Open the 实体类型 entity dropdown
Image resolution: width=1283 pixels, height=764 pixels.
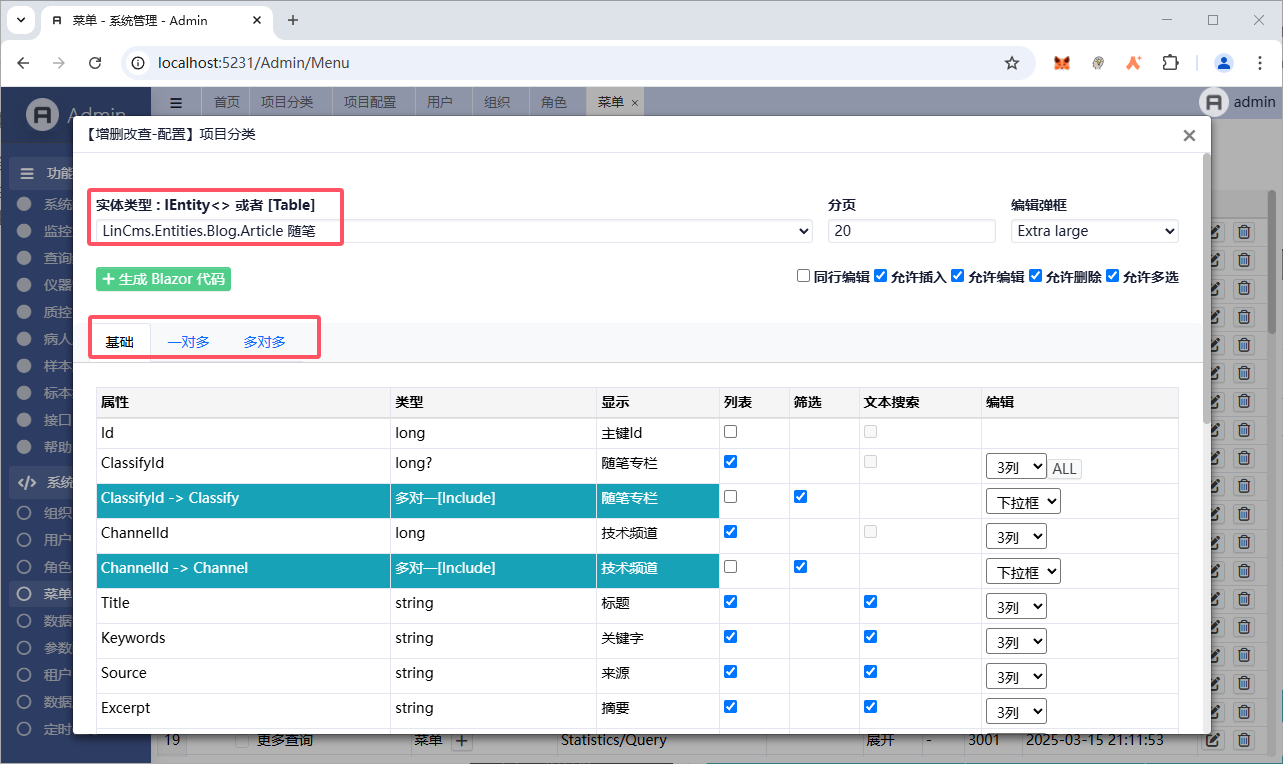(454, 231)
